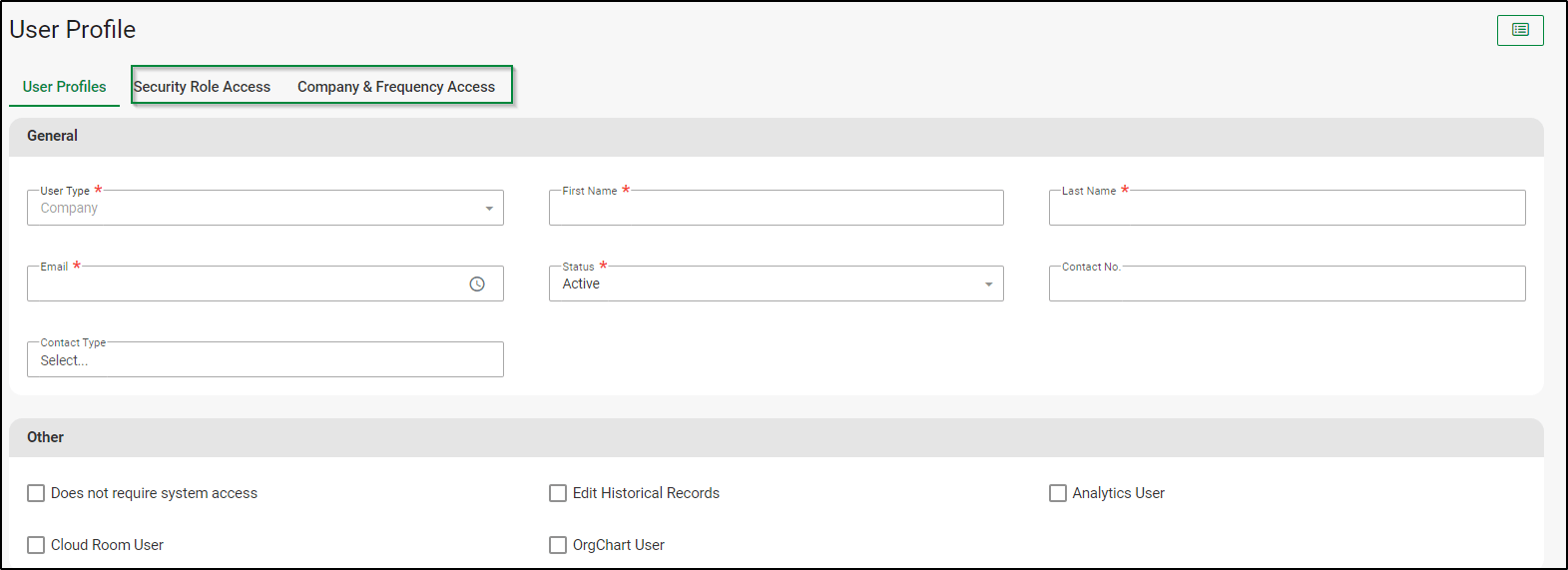The image size is (1568, 570).
Task: Click the User Profile page title
Action: (x=73, y=30)
